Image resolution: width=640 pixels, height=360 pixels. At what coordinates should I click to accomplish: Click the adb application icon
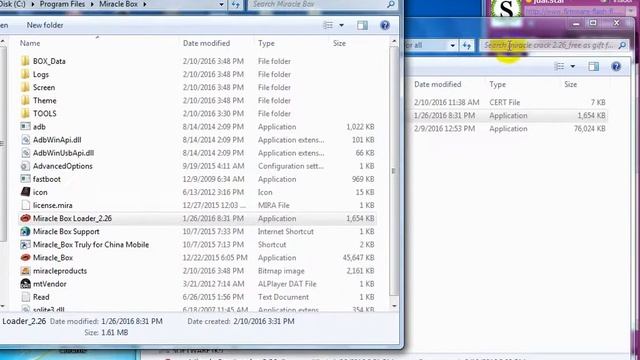click(x=25, y=127)
